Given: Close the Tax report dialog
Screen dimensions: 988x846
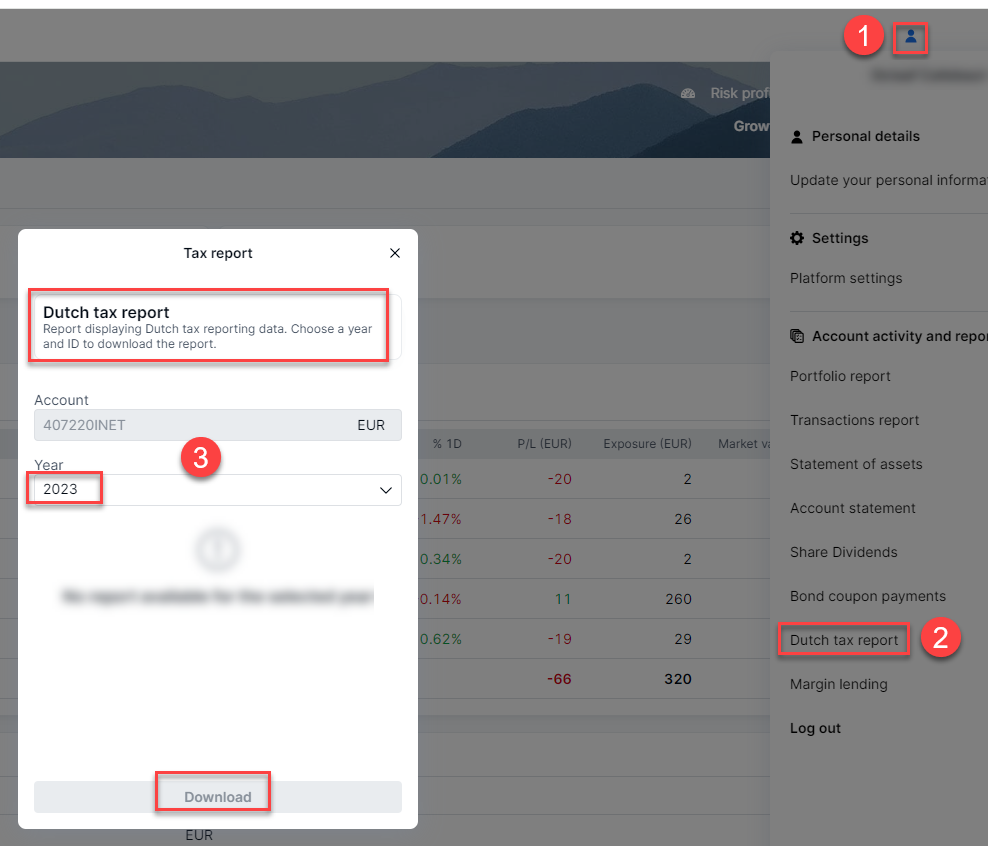Looking at the screenshot, I should (395, 253).
